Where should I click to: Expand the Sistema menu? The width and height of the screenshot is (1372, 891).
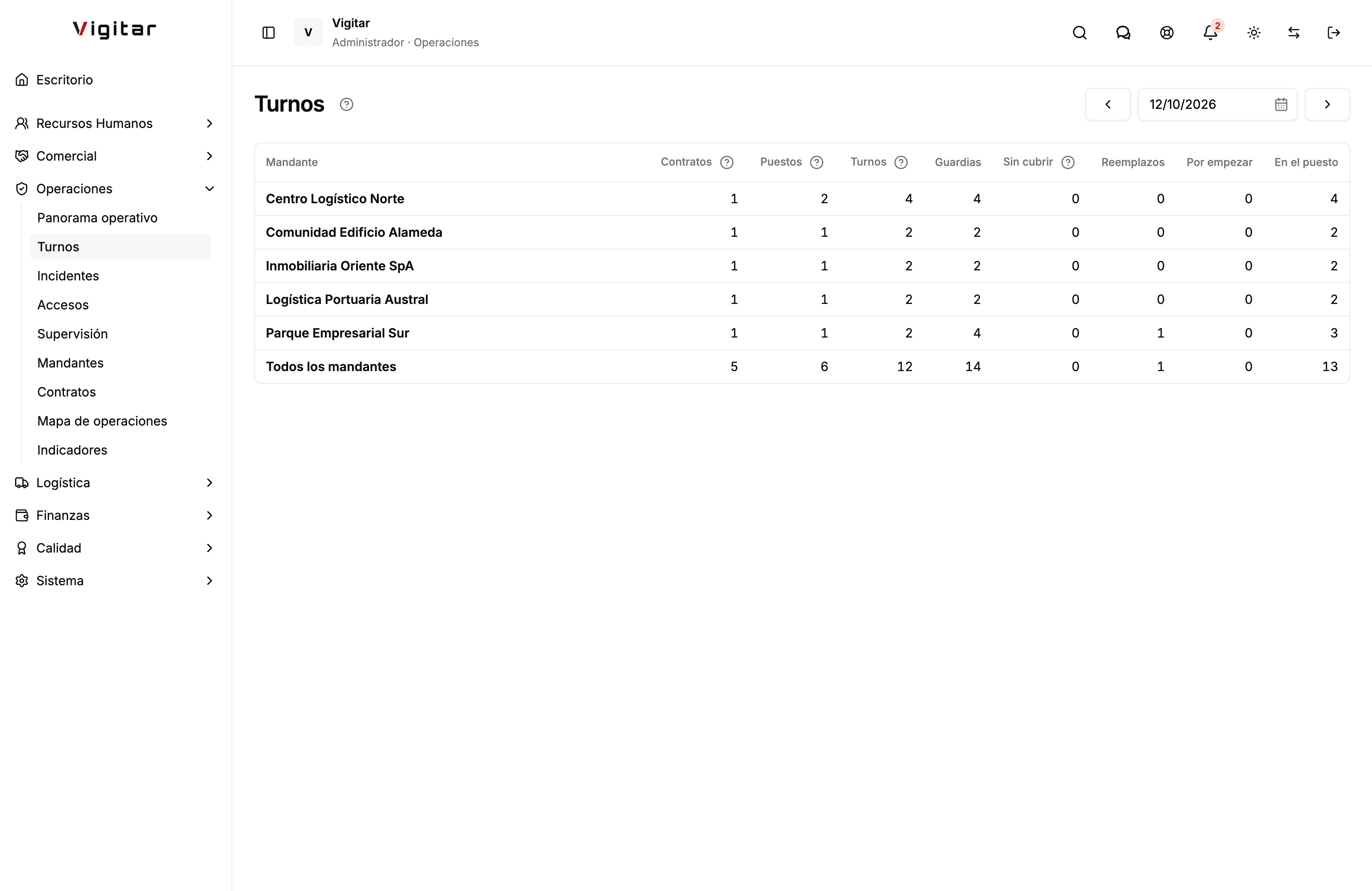click(115, 581)
